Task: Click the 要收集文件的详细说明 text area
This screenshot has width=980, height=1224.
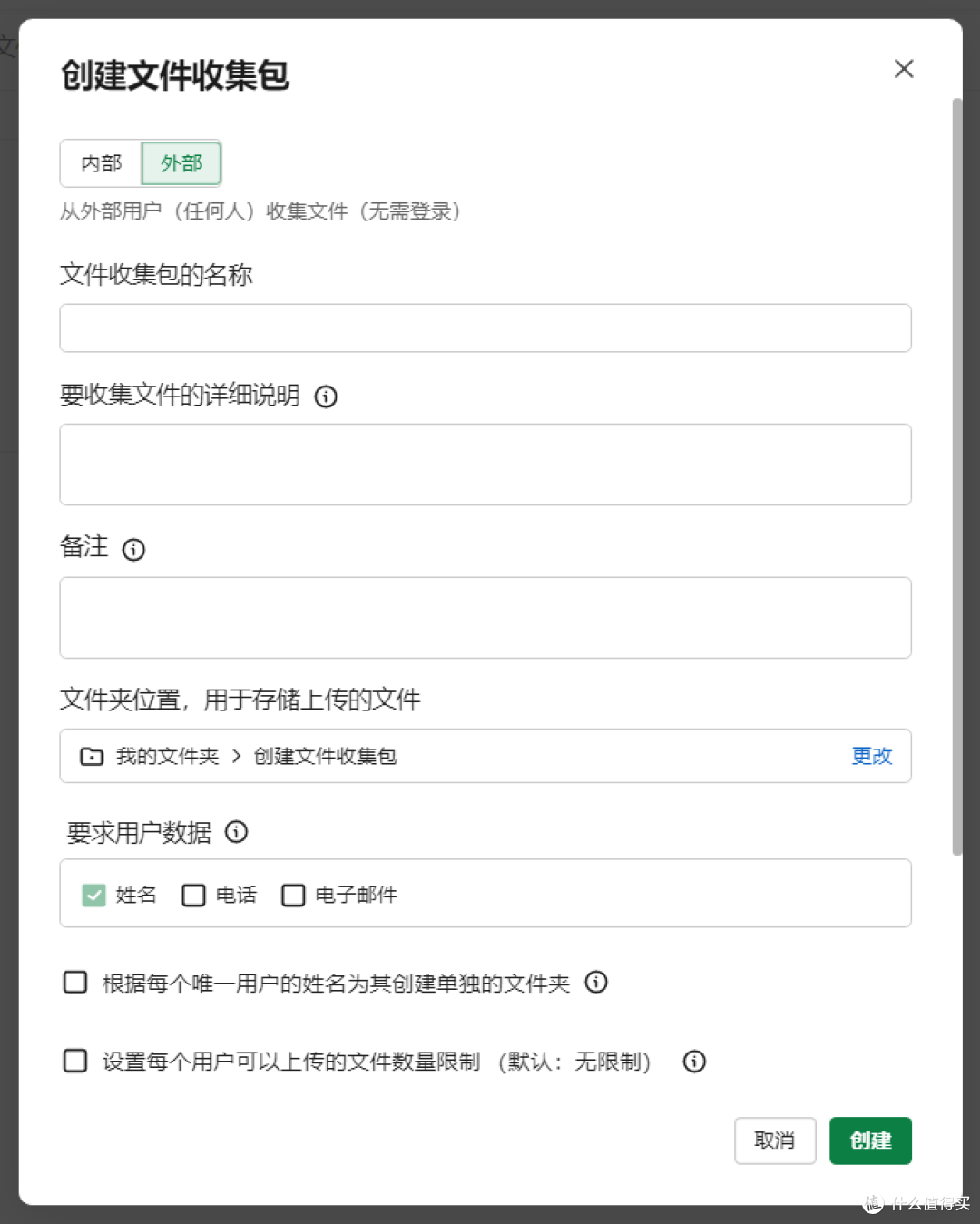Action: click(x=485, y=465)
